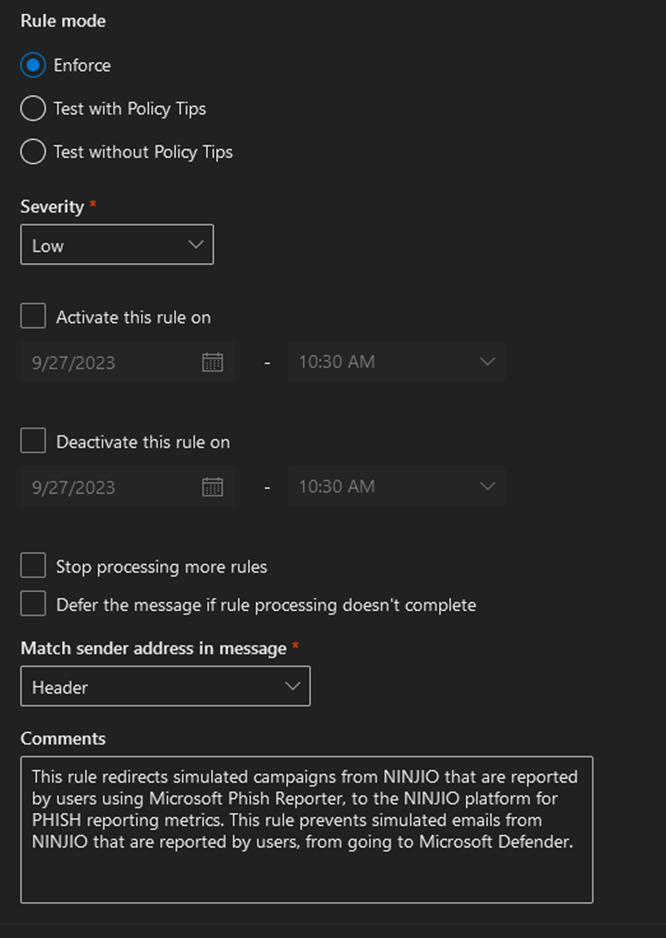The width and height of the screenshot is (666, 938).
Task: Open calendar picker for activation date
Action: coord(212,362)
